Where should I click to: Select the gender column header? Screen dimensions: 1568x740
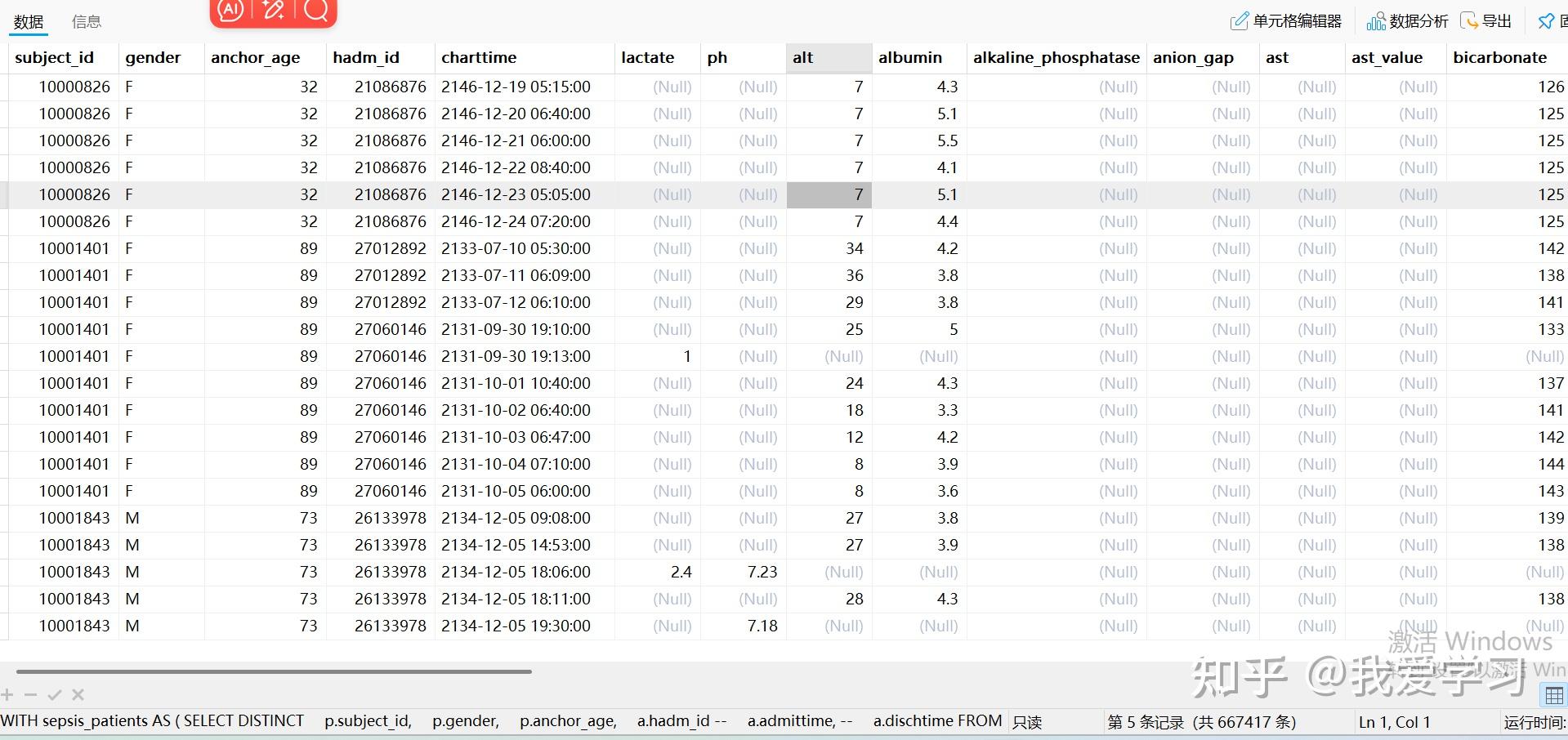click(161, 58)
